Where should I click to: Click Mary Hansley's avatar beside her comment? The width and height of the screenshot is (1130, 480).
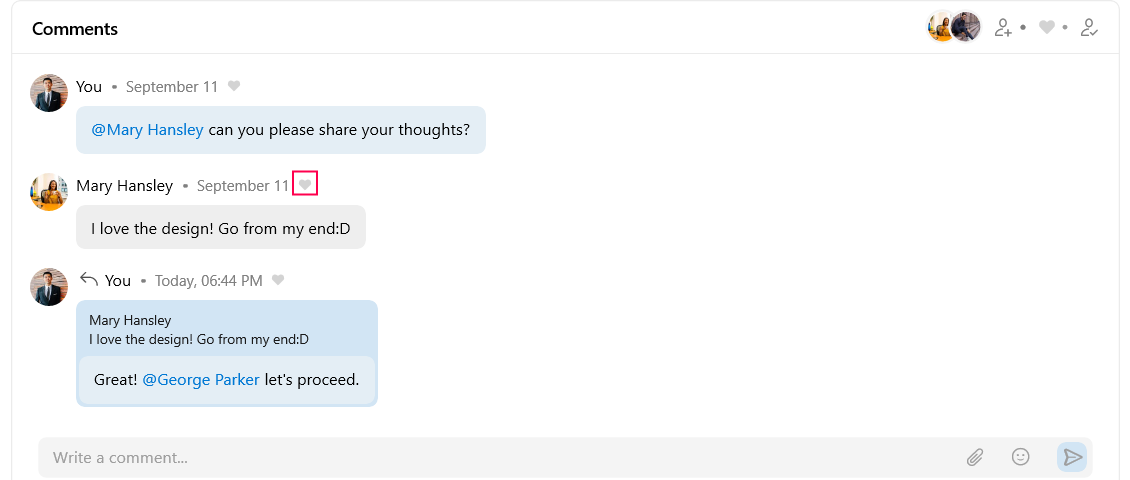[49, 191]
